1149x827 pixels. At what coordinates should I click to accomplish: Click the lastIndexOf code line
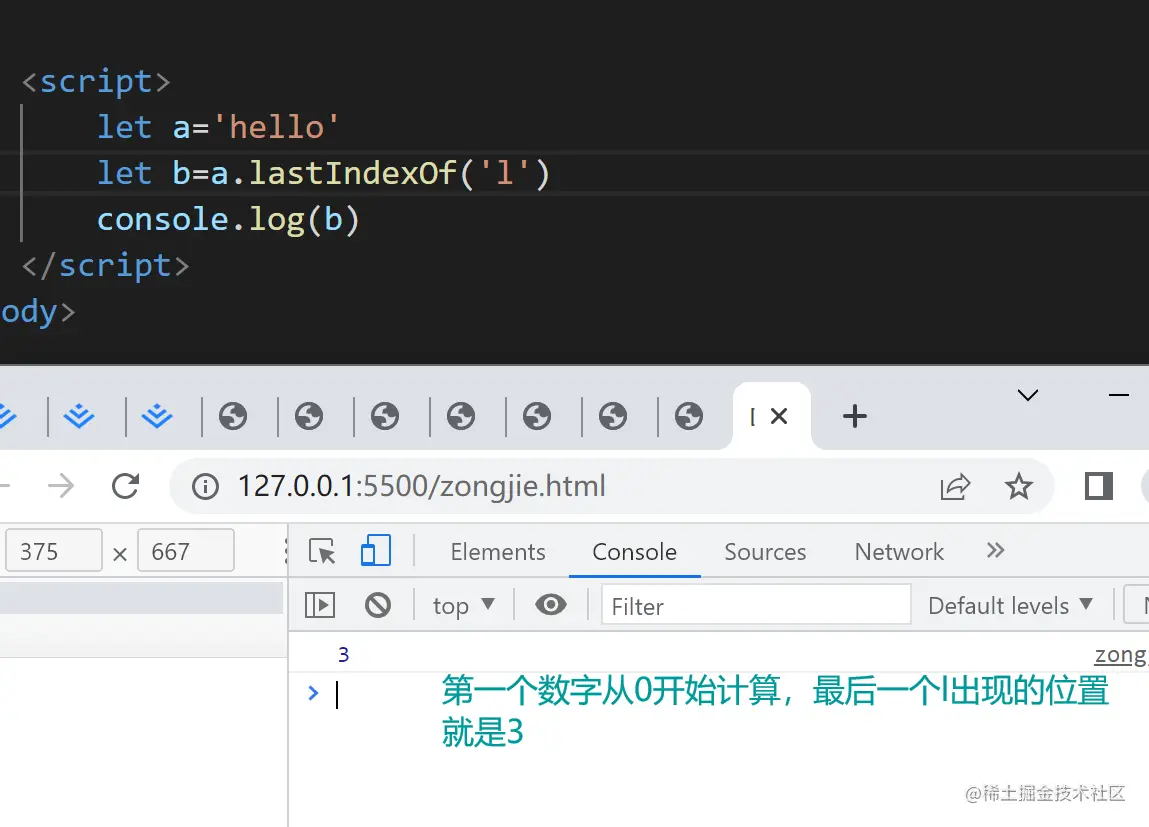(x=323, y=174)
